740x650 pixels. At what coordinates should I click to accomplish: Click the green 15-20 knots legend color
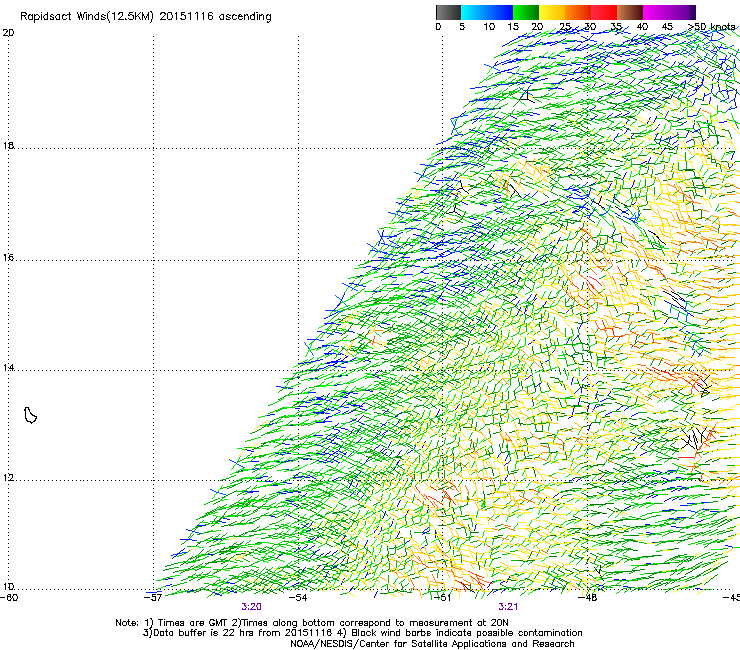[526, 12]
